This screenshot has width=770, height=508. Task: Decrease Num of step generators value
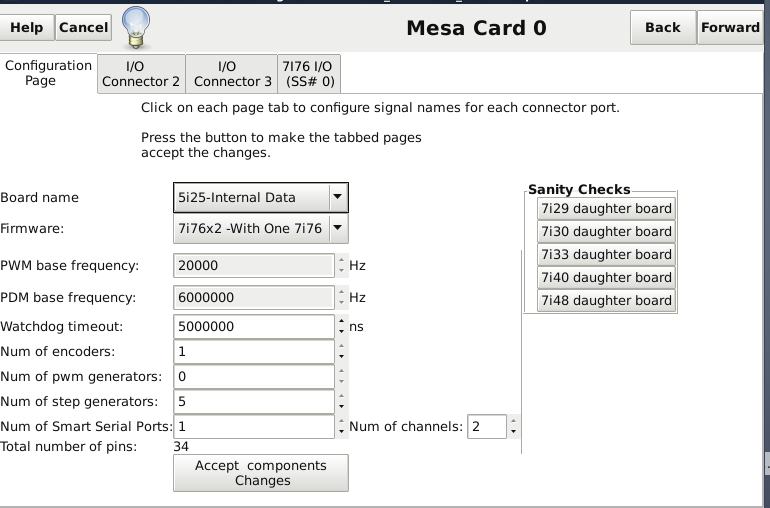342,407
